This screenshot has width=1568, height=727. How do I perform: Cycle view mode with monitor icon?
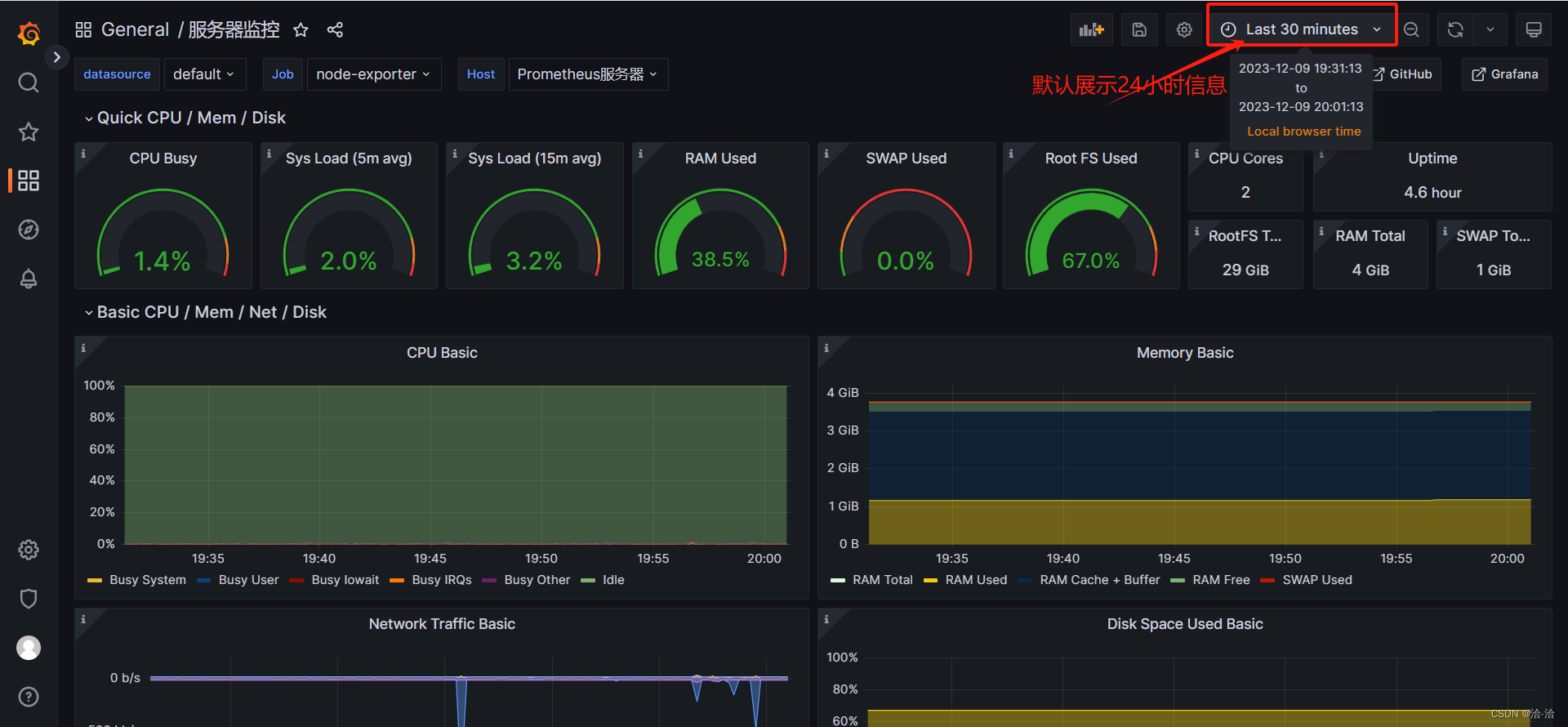click(1534, 30)
